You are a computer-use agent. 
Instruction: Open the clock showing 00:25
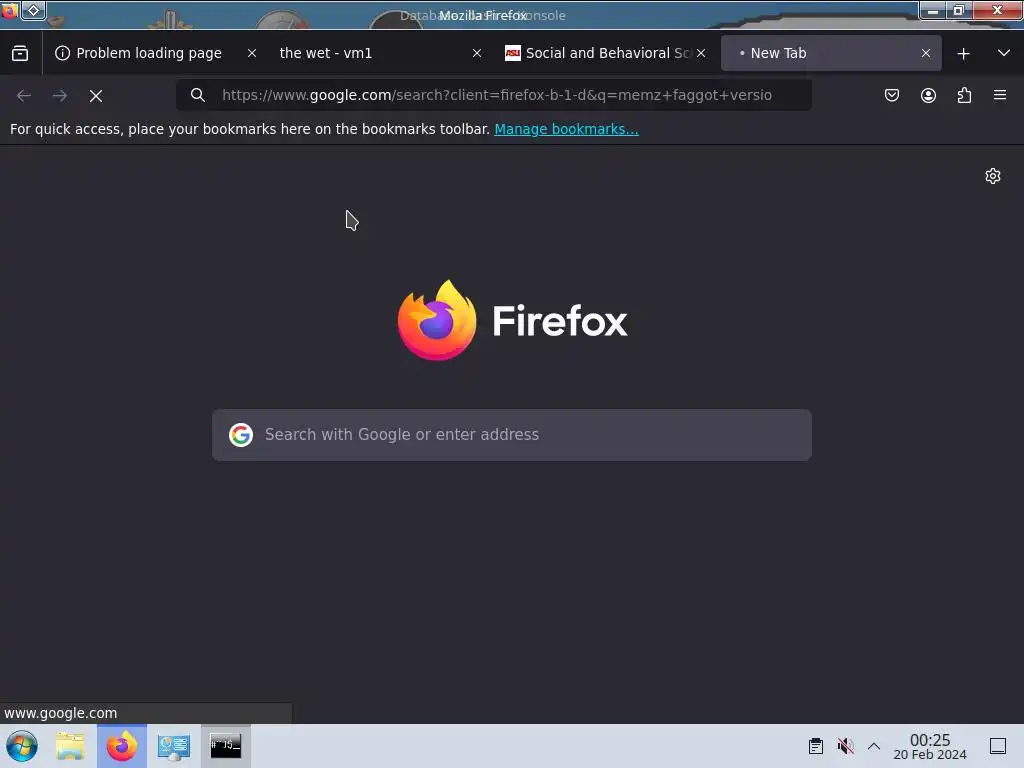(x=930, y=746)
